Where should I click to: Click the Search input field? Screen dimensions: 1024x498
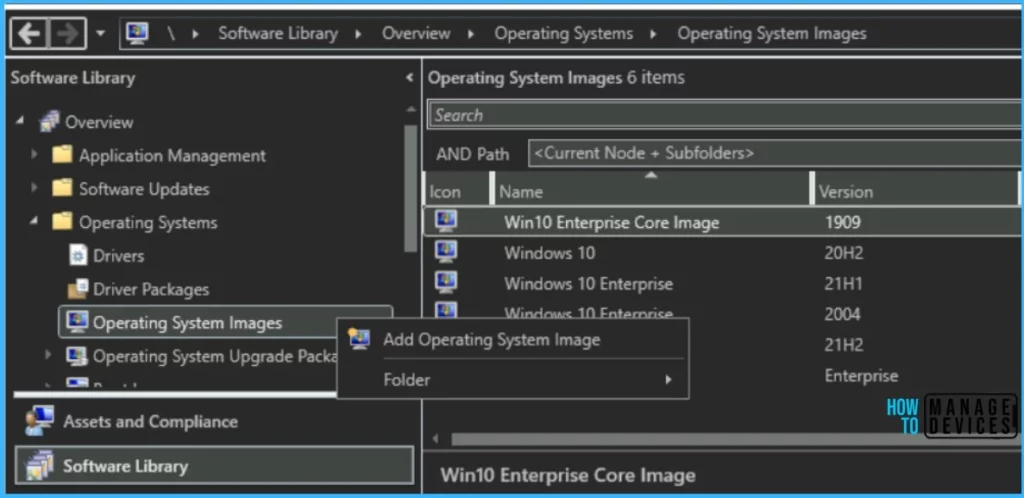coord(726,115)
